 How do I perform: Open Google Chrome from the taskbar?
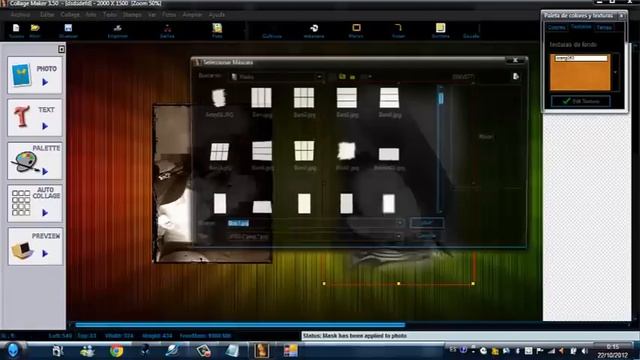[x=116, y=351]
